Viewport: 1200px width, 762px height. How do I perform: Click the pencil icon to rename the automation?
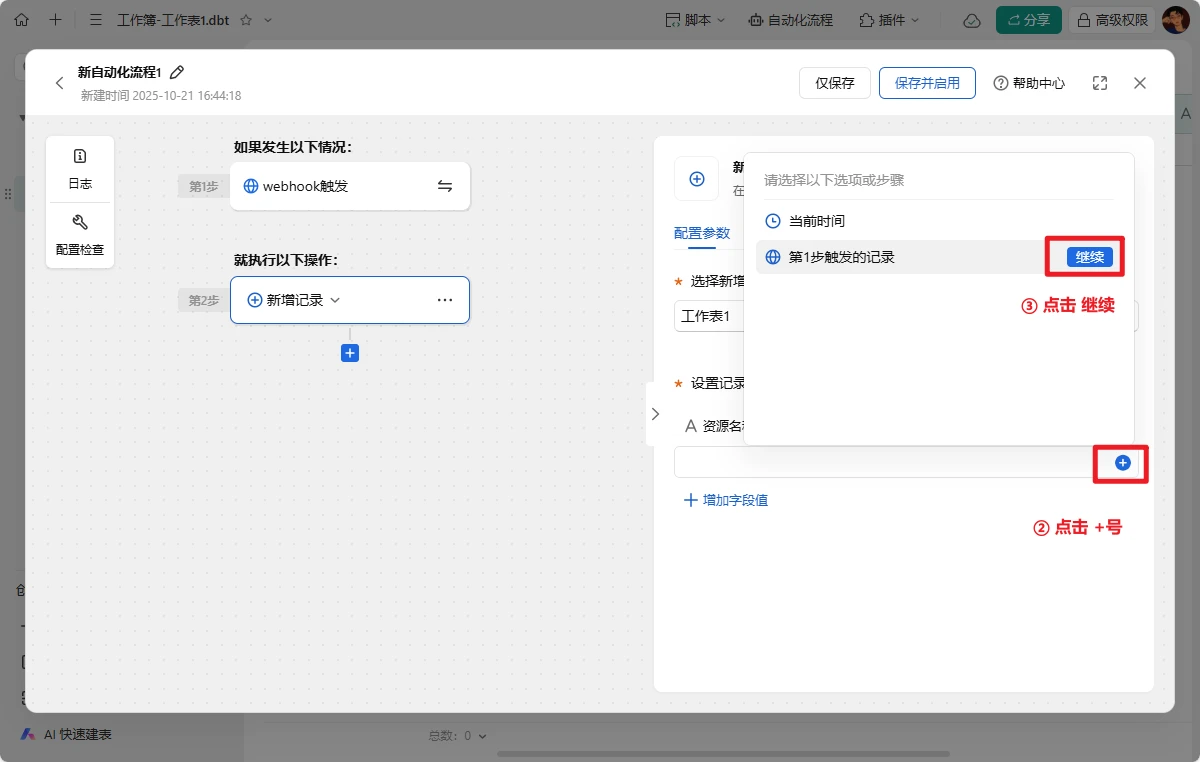click(x=178, y=72)
